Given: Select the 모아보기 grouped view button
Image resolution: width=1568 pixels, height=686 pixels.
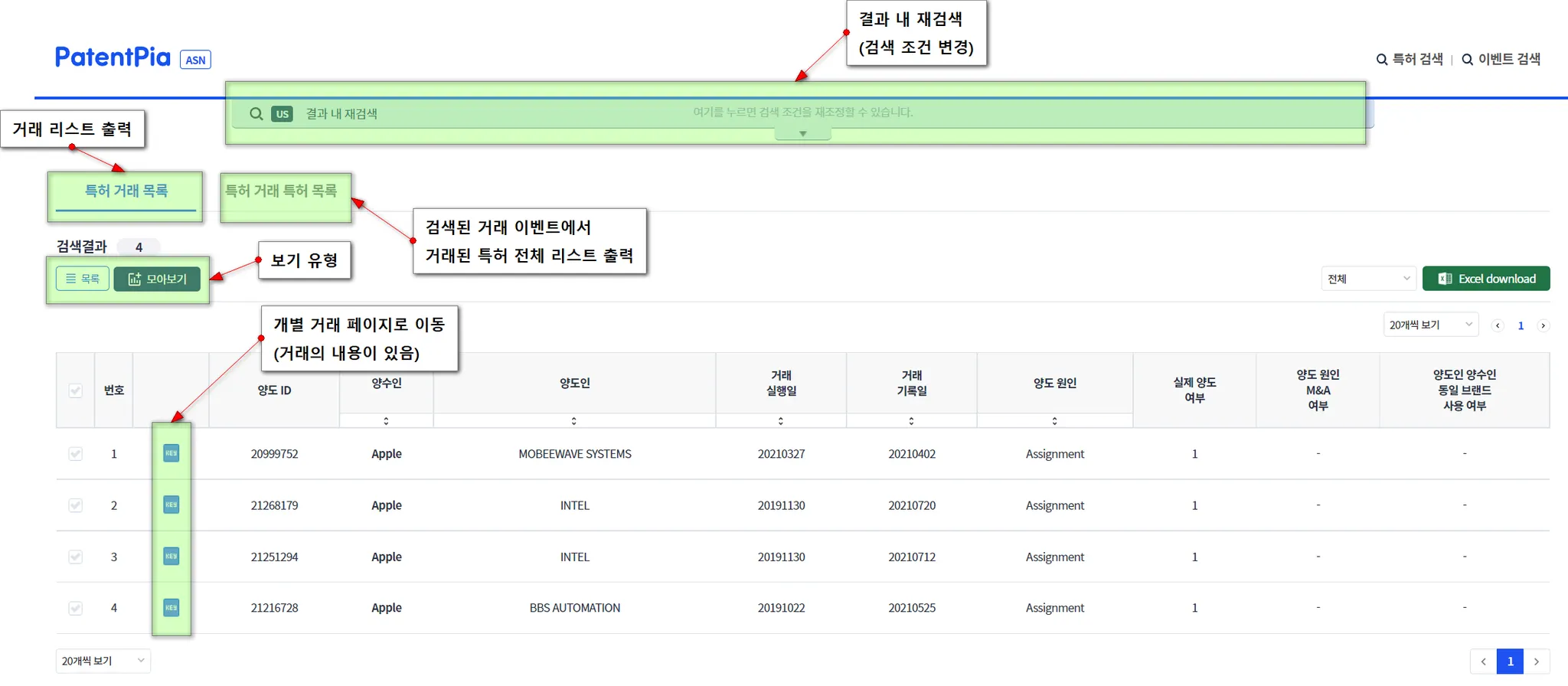Looking at the screenshot, I should [157, 279].
